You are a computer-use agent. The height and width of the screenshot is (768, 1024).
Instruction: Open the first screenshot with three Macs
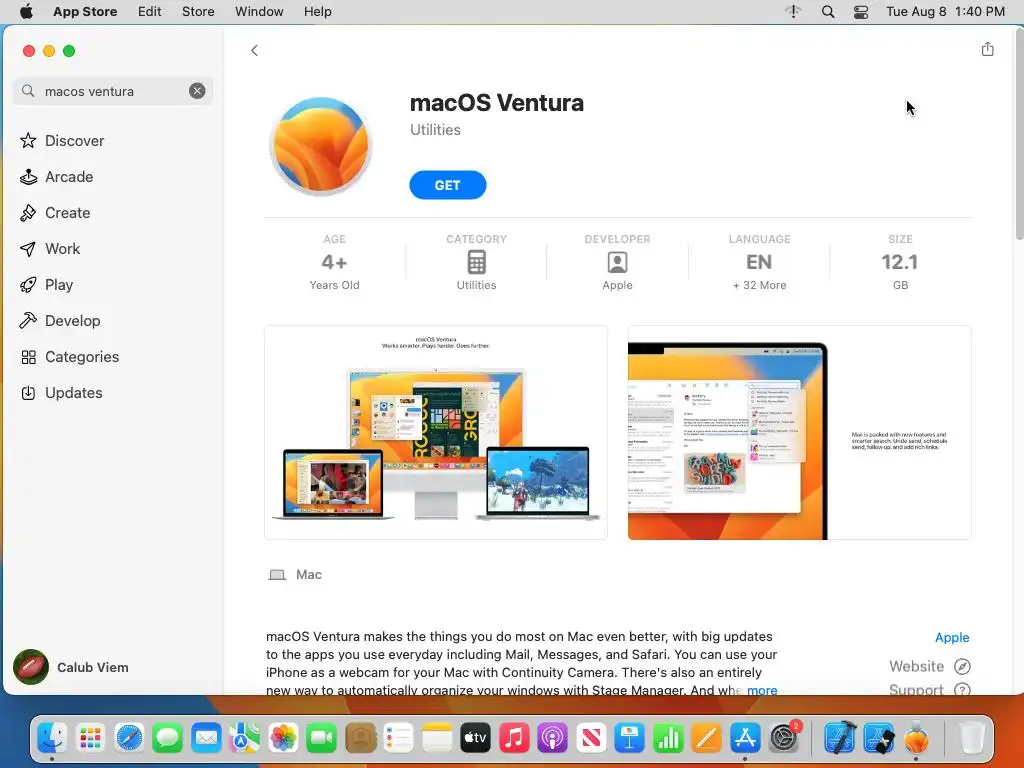coord(436,432)
